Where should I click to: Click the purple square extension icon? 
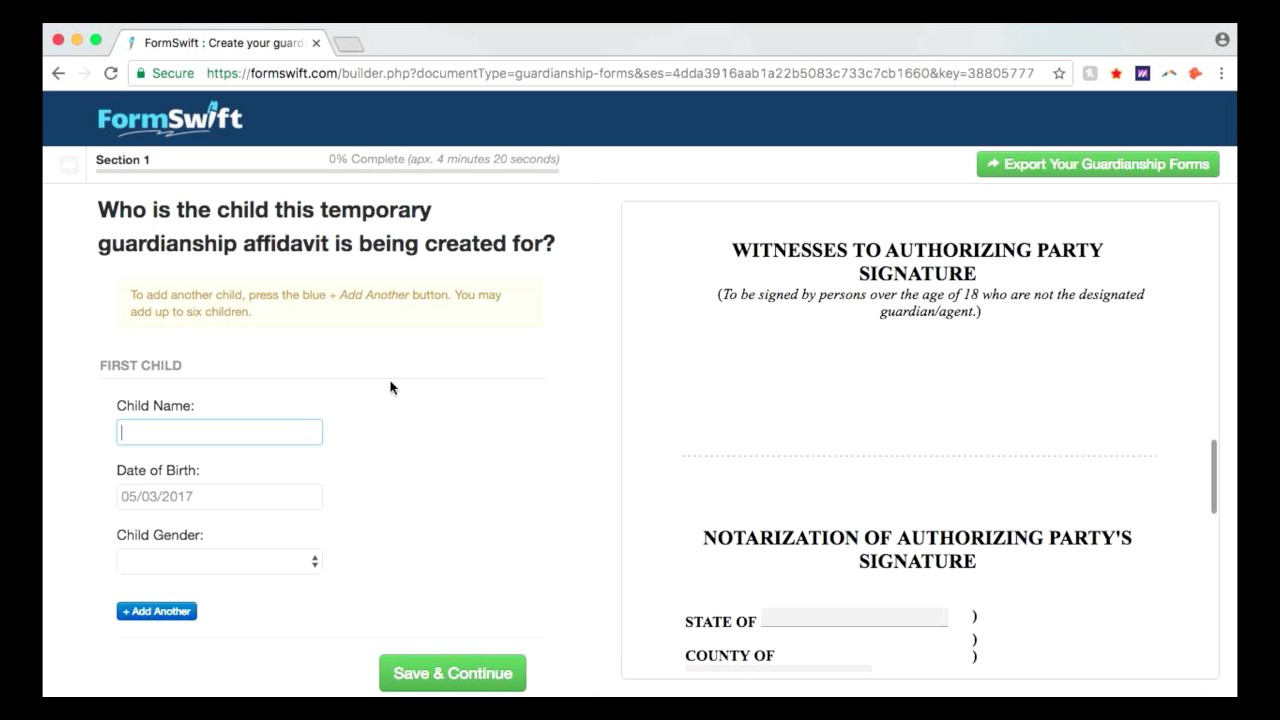pos(1142,73)
